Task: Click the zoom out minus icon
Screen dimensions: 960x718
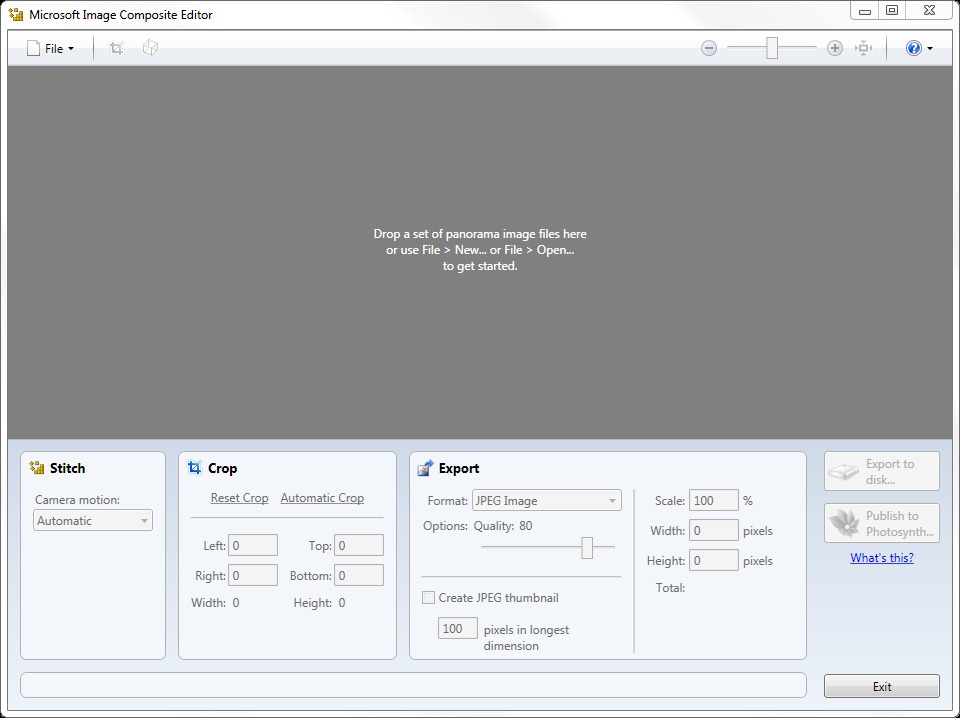Action: coord(709,48)
